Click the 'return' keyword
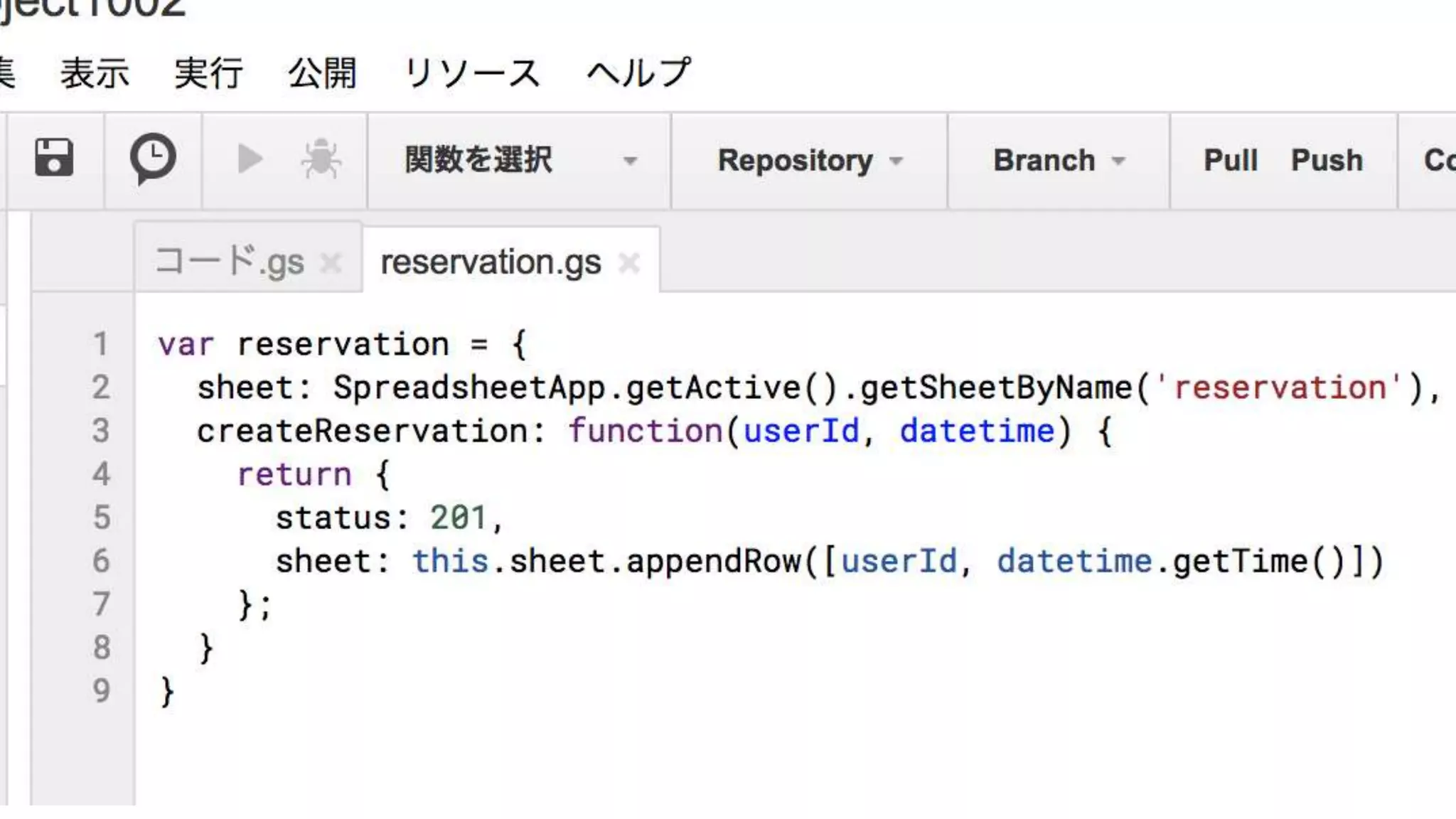1456x819 pixels. pyautogui.click(x=294, y=475)
